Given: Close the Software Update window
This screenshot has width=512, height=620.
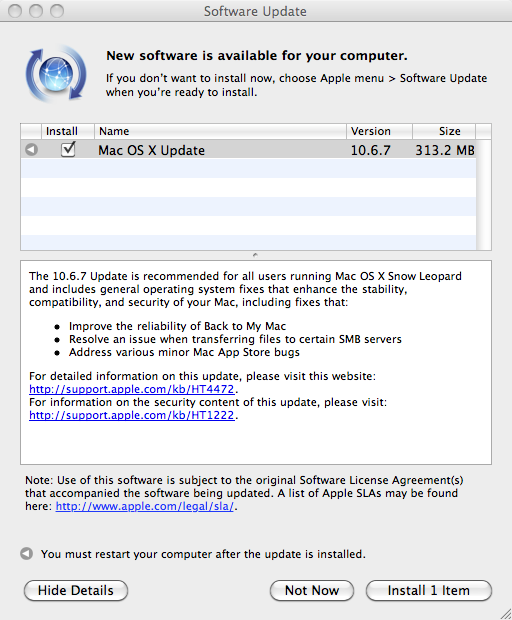Looking at the screenshot, I should click(x=15, y=11).
